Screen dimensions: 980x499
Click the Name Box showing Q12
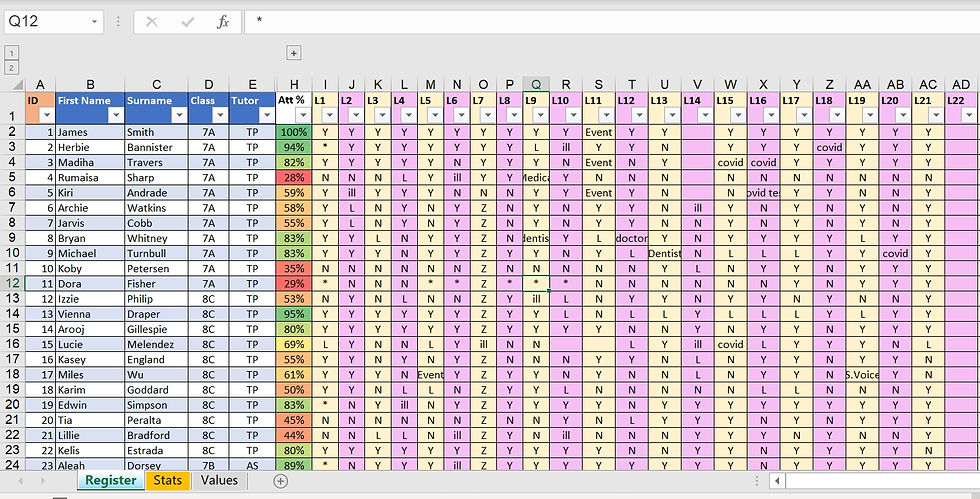(46, 22)
